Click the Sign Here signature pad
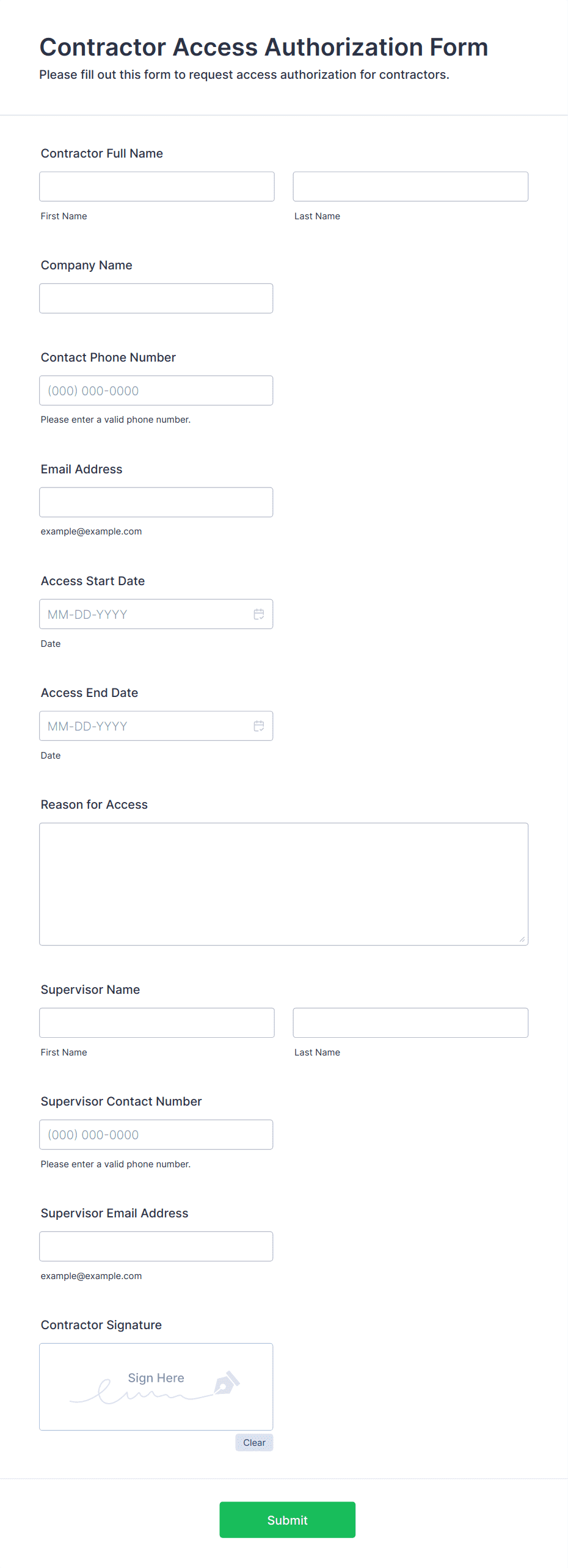 pos(156,1387)
